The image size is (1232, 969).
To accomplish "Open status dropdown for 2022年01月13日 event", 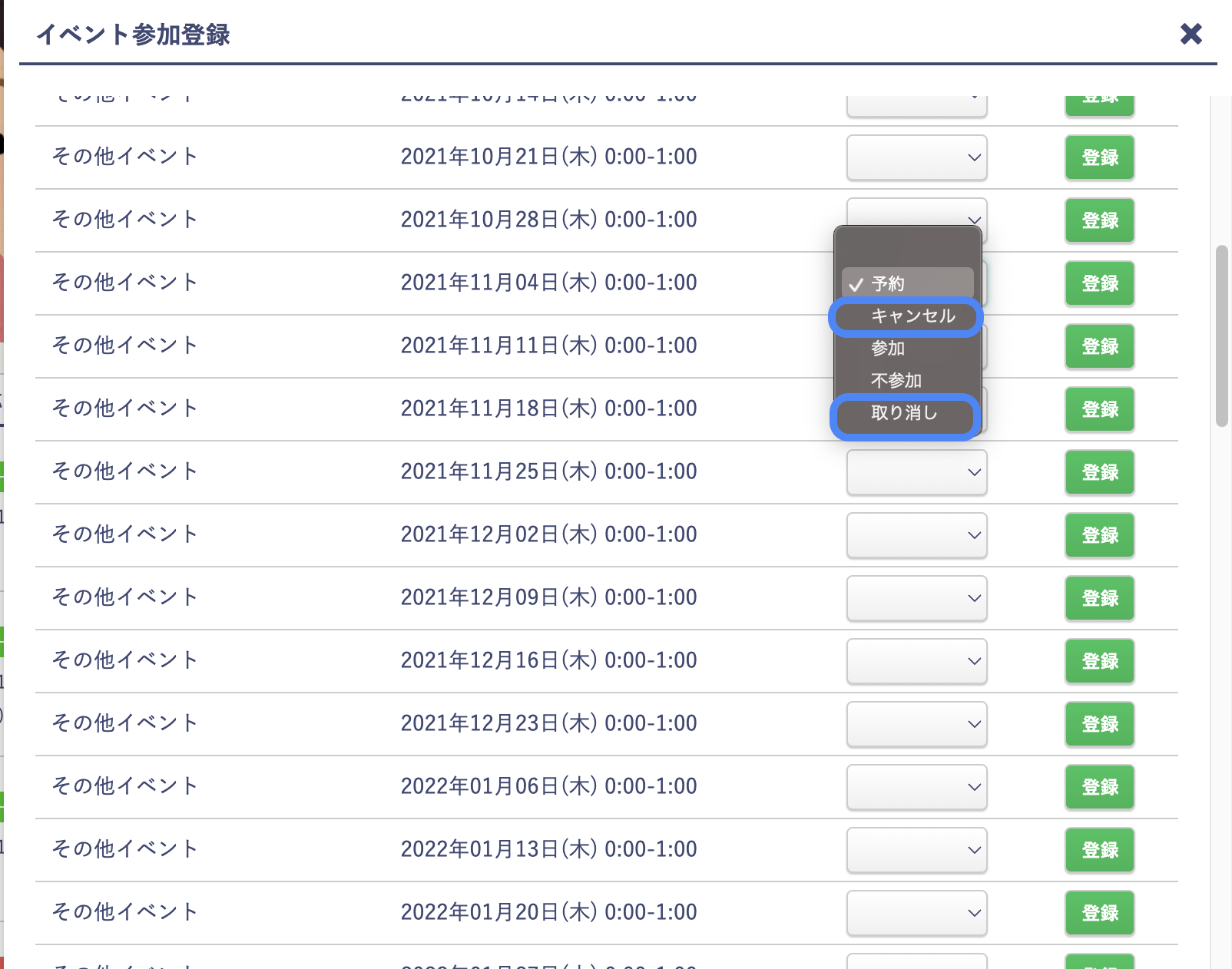I will point(916,850).
